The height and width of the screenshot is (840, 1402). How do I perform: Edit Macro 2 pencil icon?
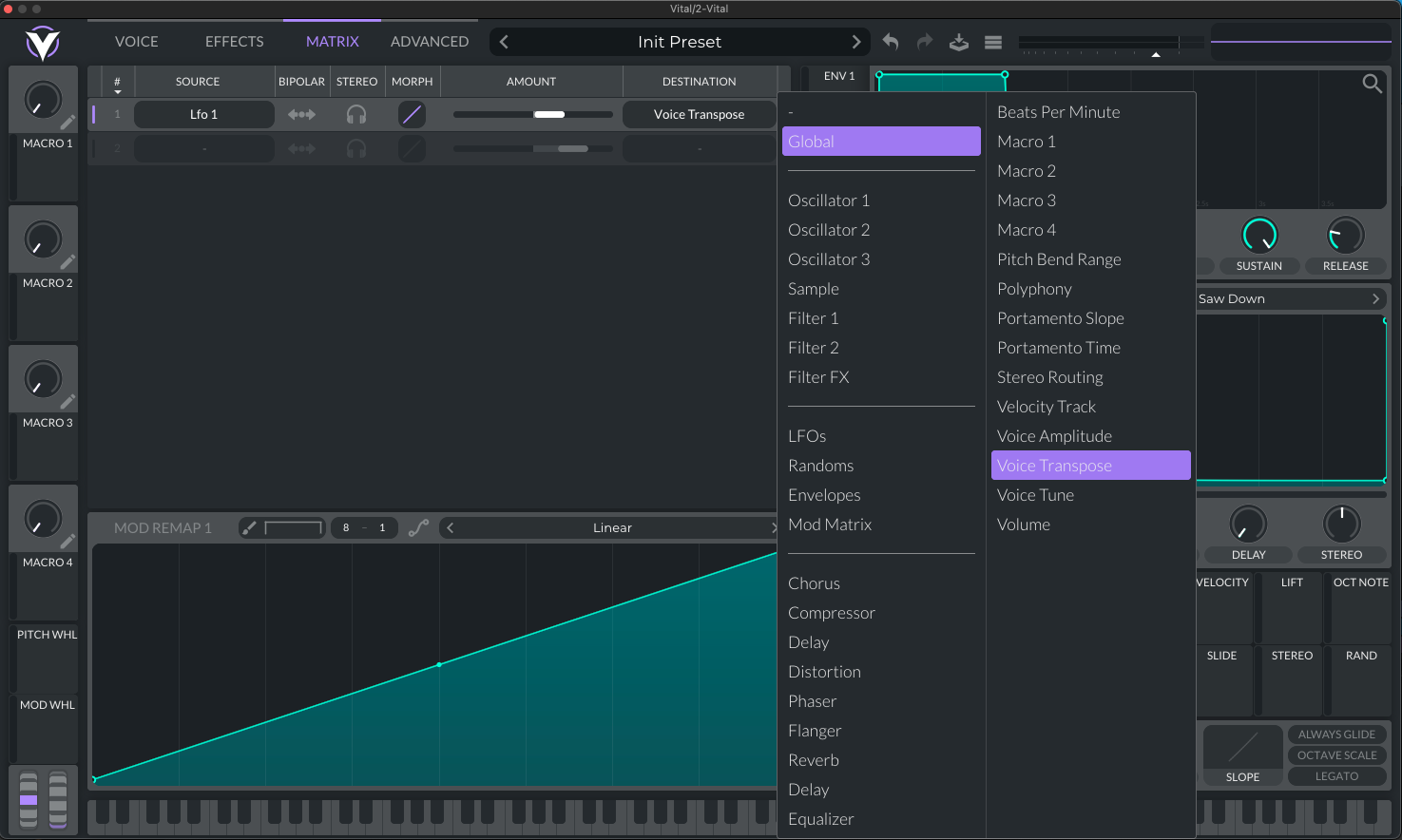point(67,261)
